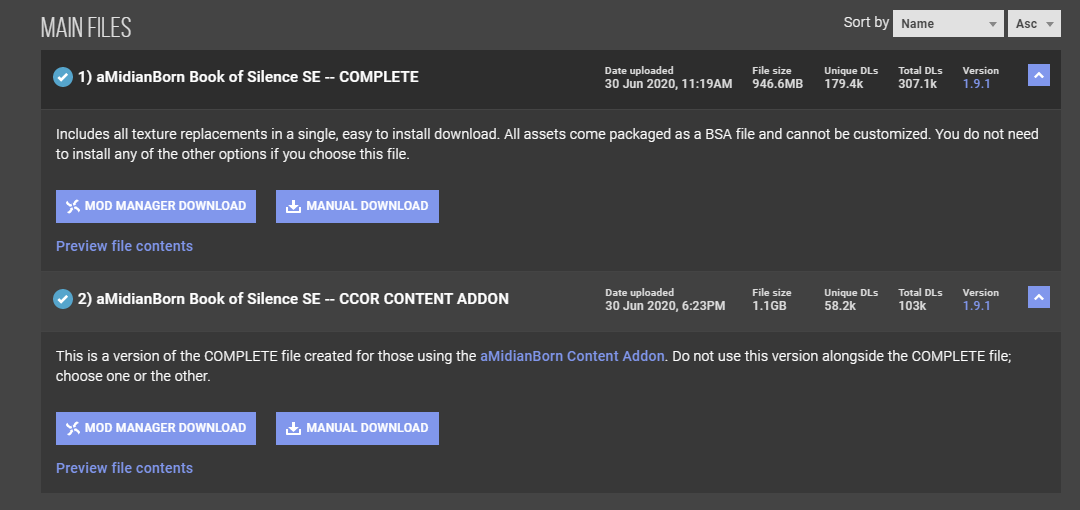This screenshot has height=510, width=1080.
Task: Preview file contents of CCOR CONTENT ADDON
Action: pyautogui.click(x=124, y=468)
